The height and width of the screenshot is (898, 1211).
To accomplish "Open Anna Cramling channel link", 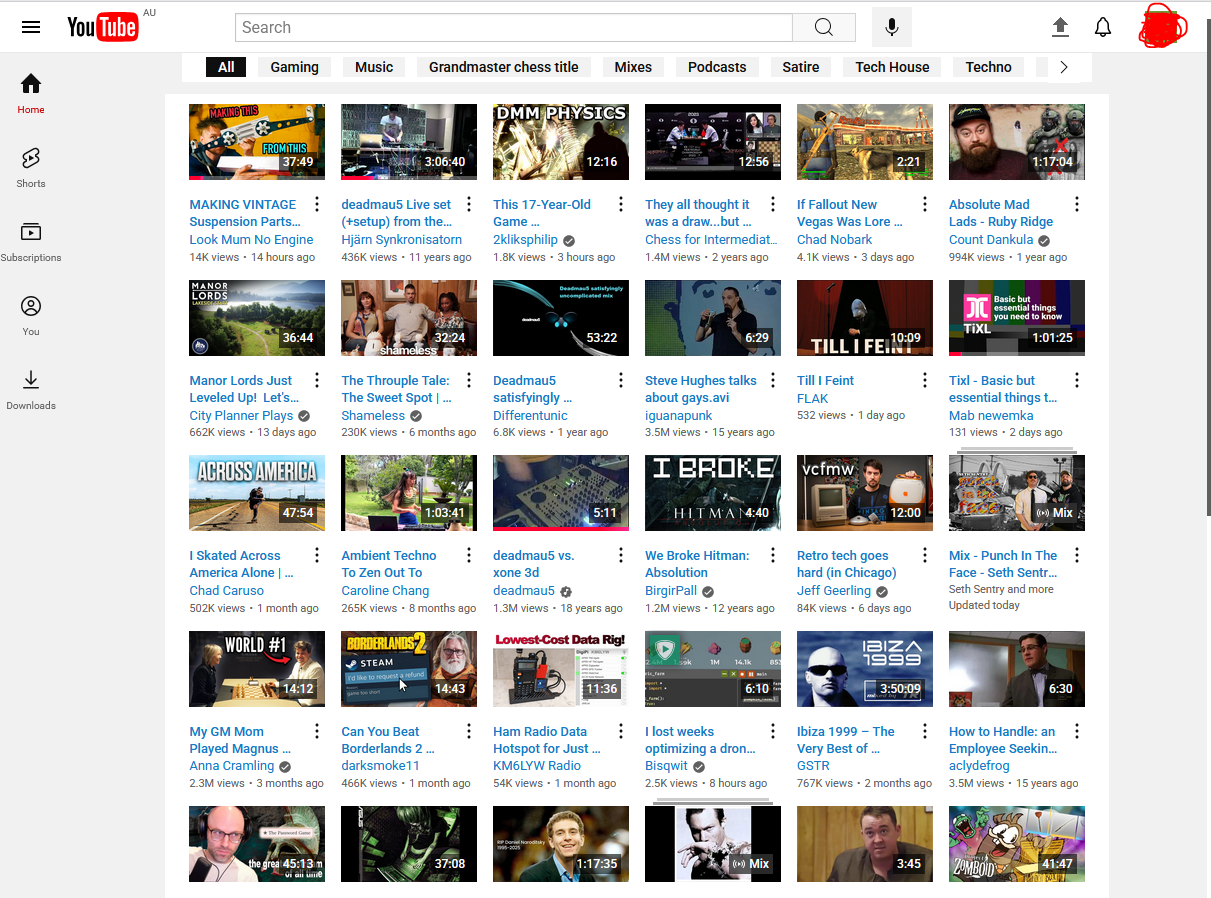I will tap(231, 766).
